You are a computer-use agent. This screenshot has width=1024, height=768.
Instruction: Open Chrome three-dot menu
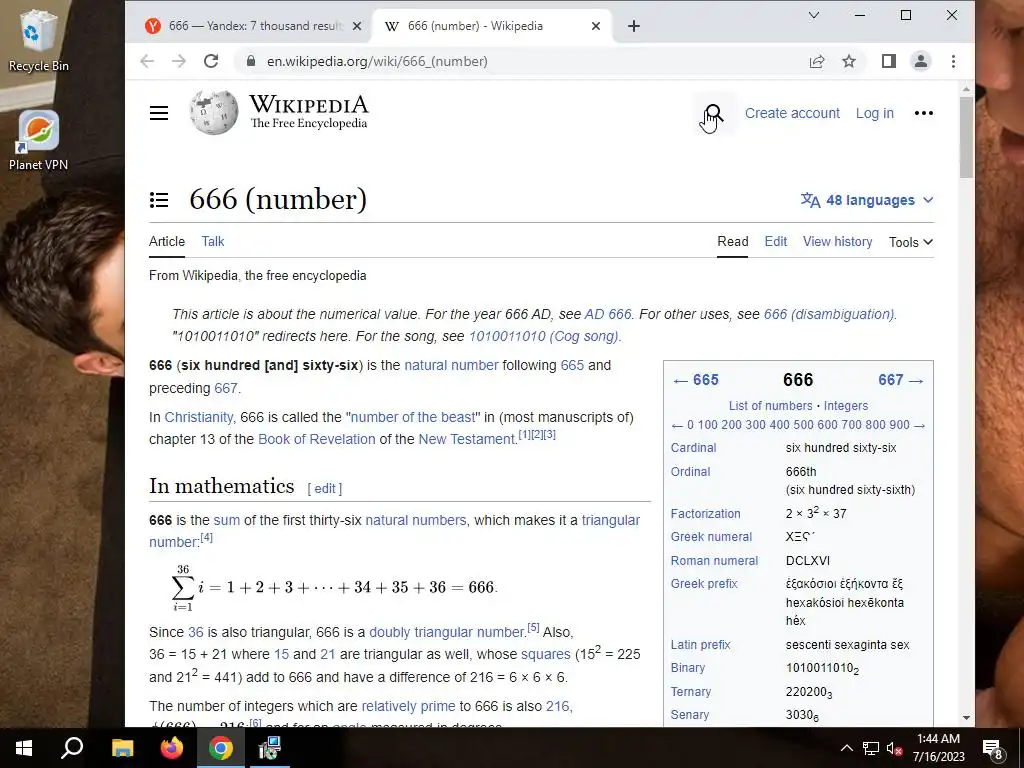[953, 61]
